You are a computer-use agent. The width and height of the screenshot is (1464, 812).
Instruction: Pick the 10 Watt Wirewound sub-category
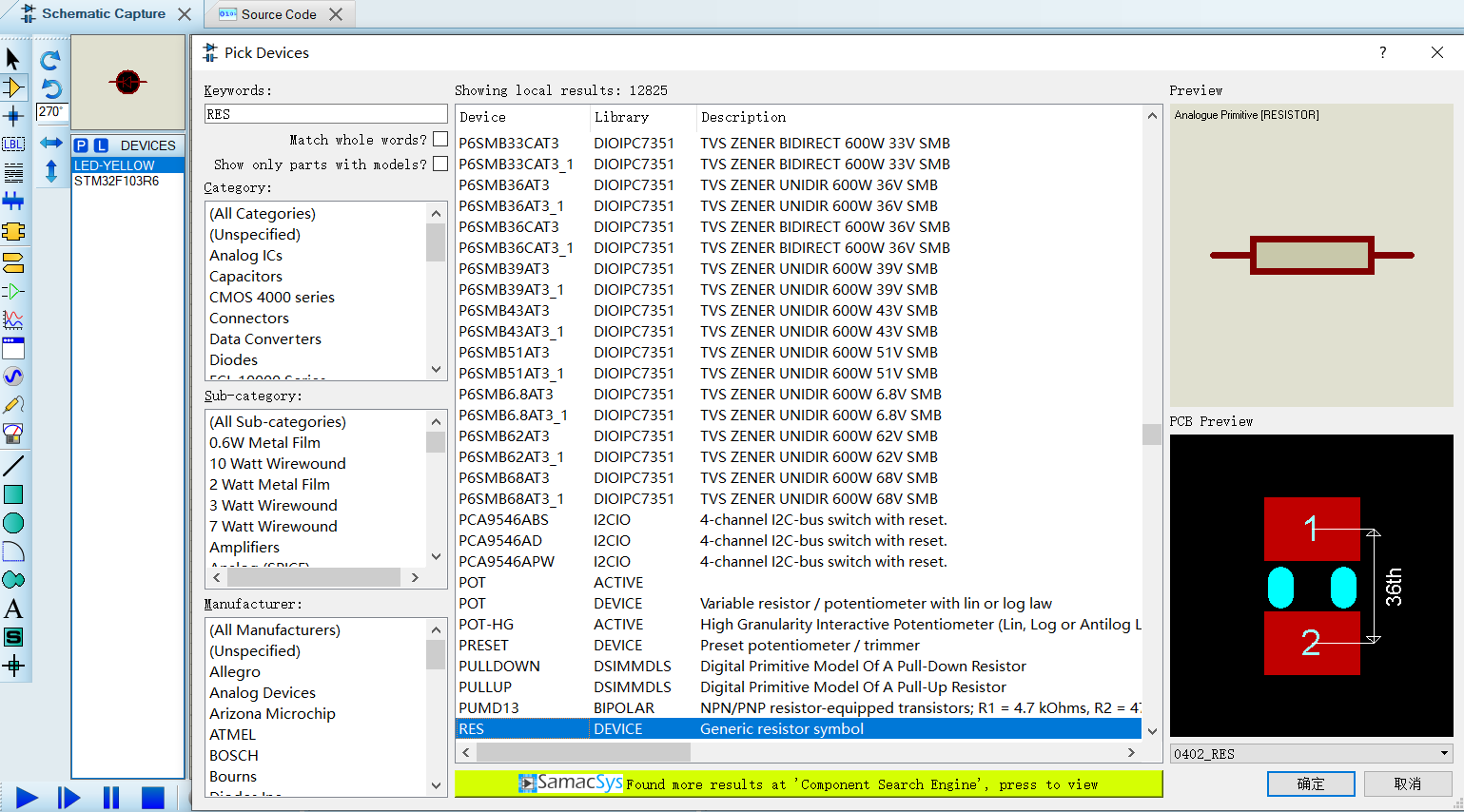coord(278,464)
